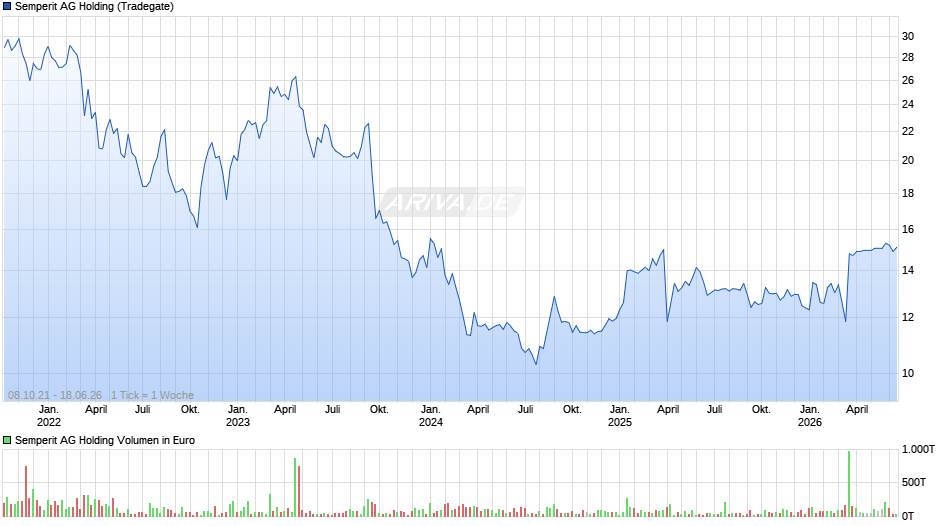Click the date range text '08.10.21 - 18.06.26'

tap(55, 395)
